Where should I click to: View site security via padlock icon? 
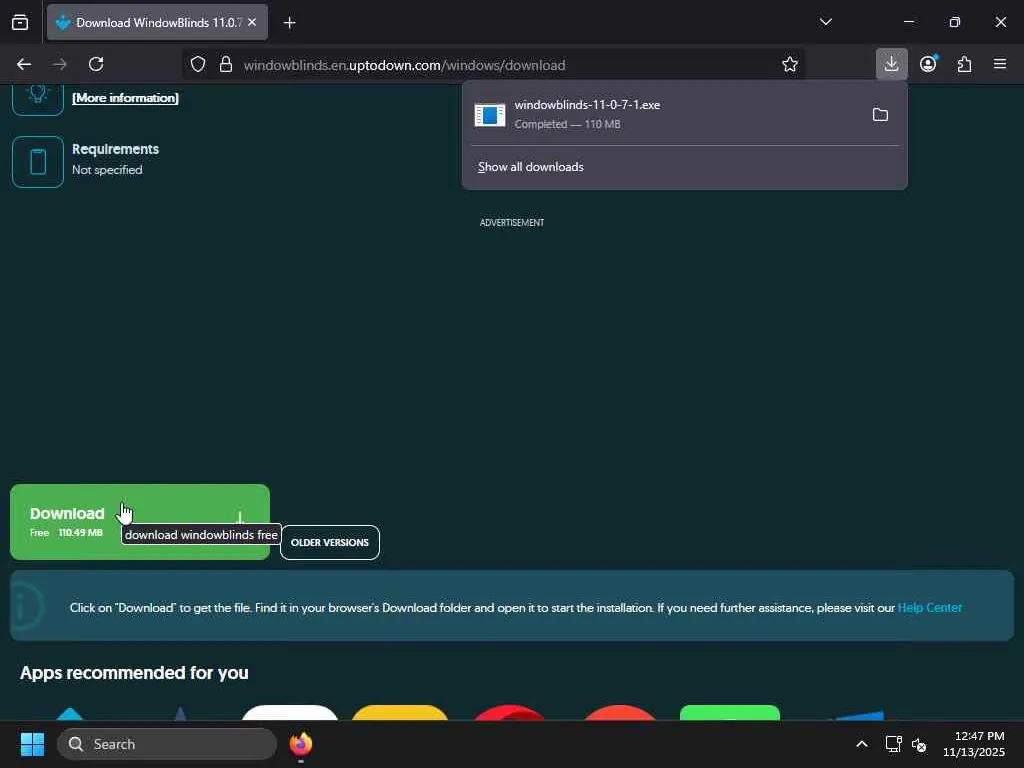click(x=226, y=64)
